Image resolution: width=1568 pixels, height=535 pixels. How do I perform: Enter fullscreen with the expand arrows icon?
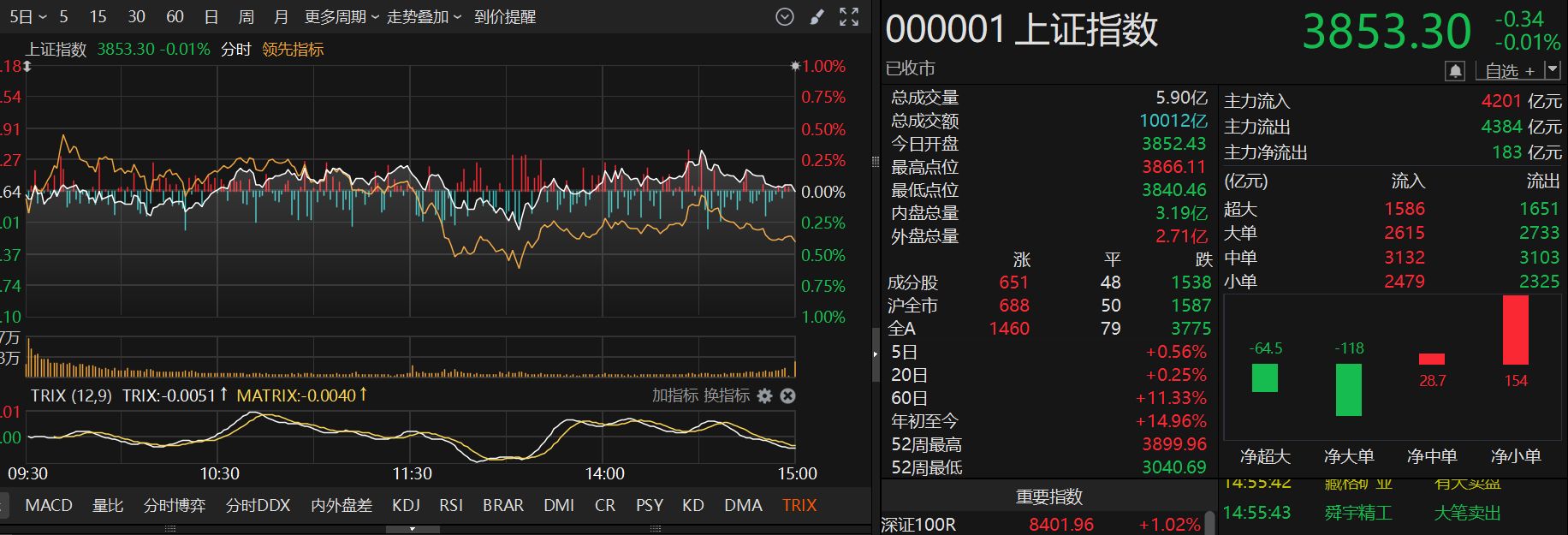[848, 17]
